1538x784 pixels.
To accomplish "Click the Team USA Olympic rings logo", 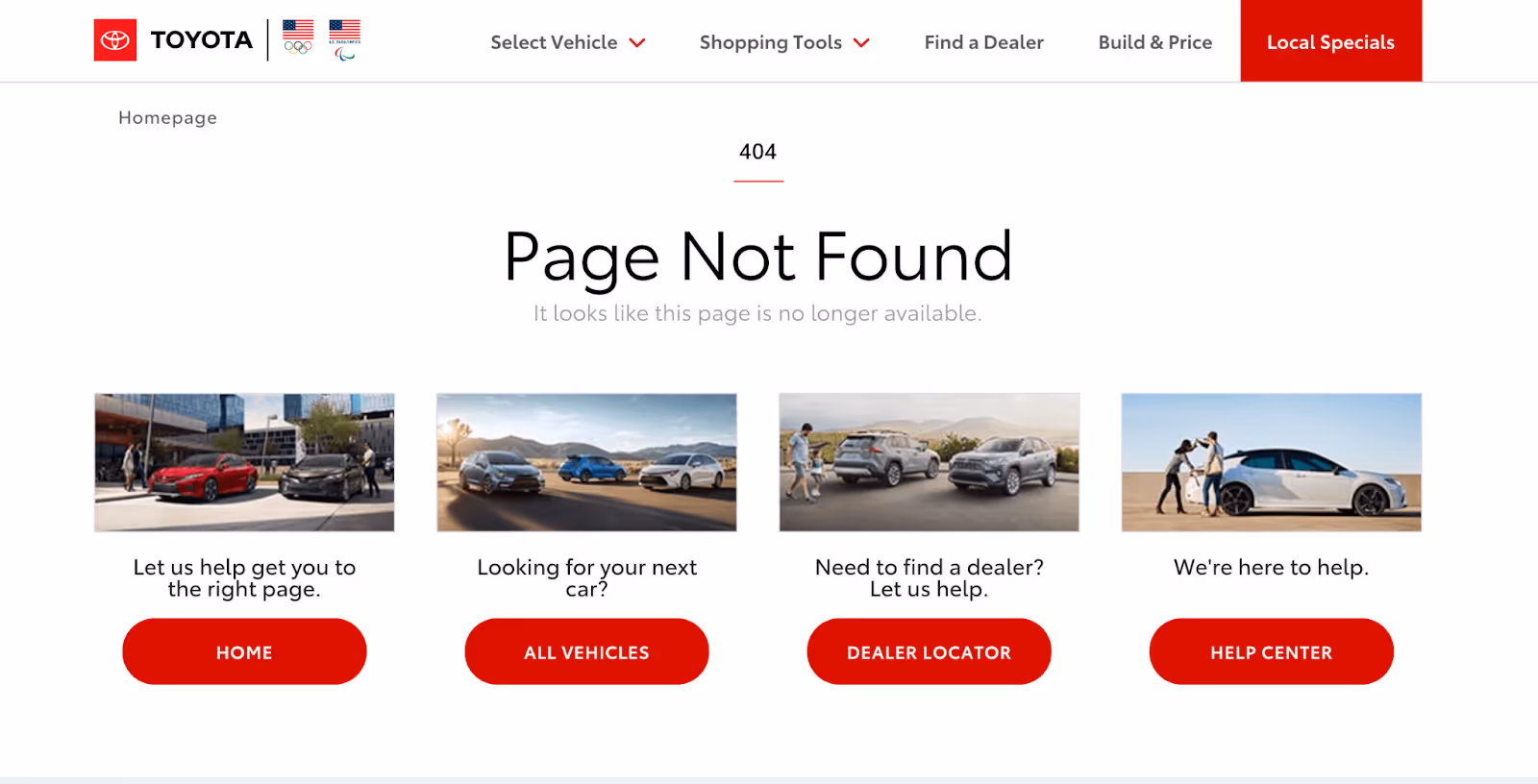I will (298, 37).
